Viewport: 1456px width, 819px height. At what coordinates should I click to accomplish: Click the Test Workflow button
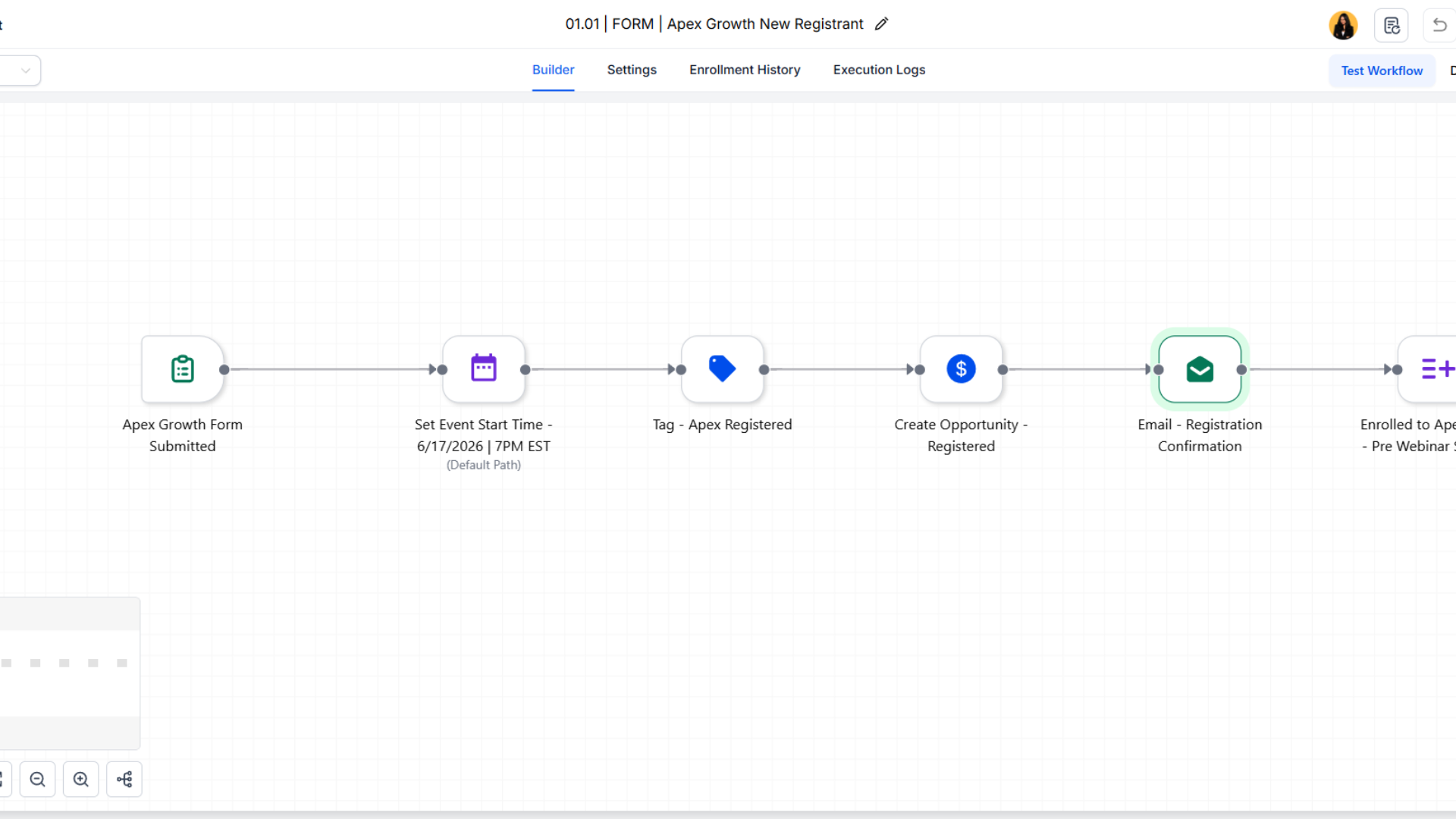(x=1382, y=71)
